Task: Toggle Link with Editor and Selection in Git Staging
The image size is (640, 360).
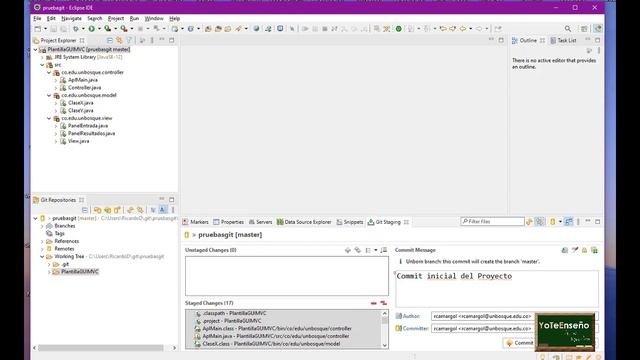Action: [540, 222]
